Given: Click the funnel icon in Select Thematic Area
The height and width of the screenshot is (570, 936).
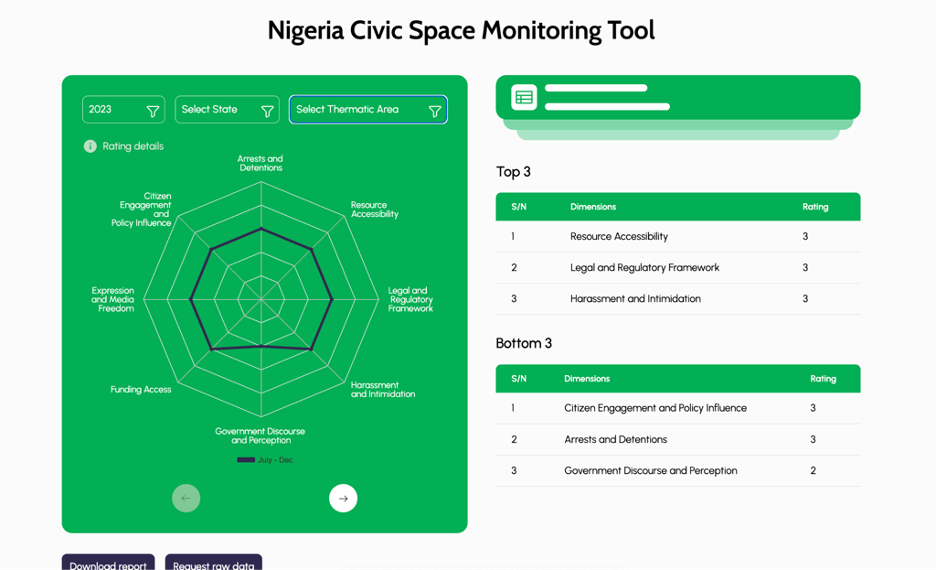Looking at the screenshot, I should [x=435, y=111].
